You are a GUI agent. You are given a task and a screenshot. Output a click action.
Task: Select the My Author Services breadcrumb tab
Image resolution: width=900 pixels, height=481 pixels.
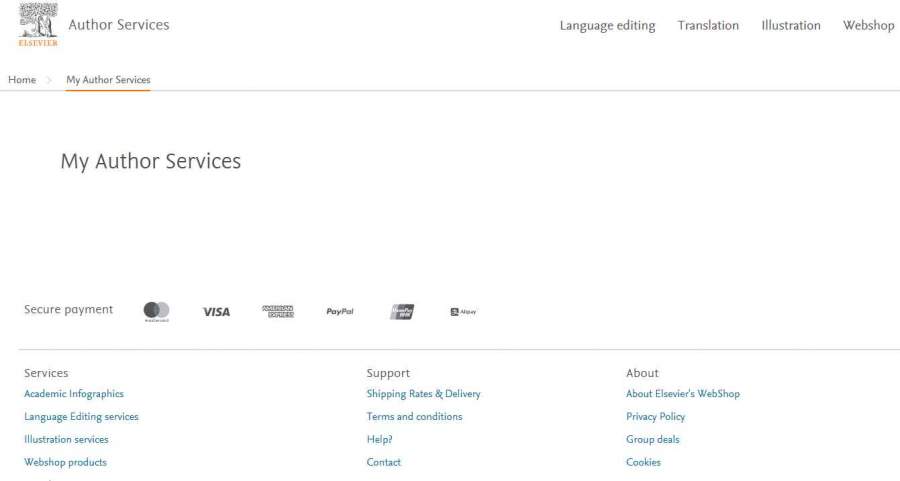click(108, 80)
